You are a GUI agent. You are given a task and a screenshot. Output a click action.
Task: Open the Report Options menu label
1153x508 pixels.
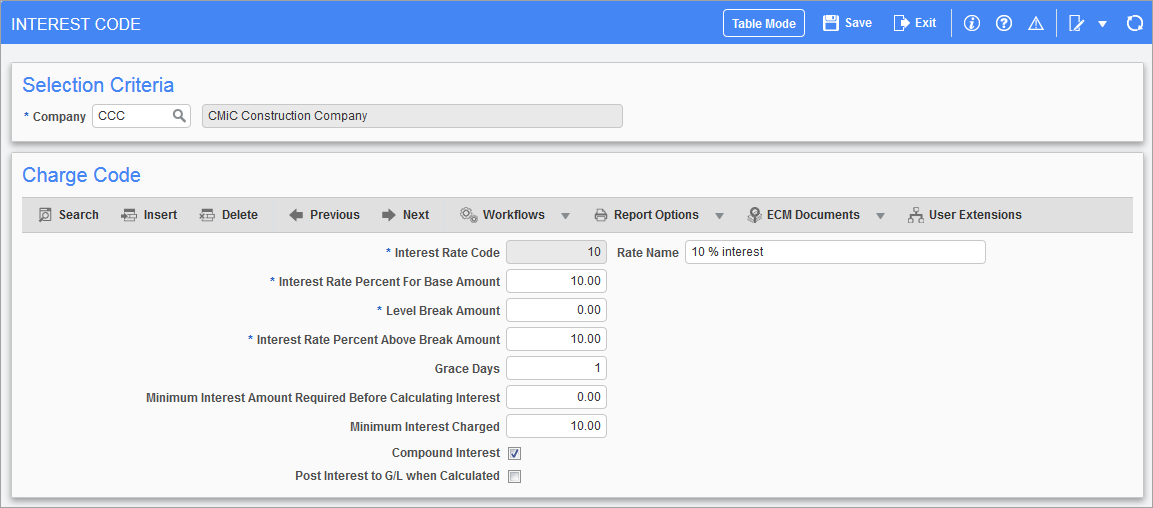(x=656, y=215)
